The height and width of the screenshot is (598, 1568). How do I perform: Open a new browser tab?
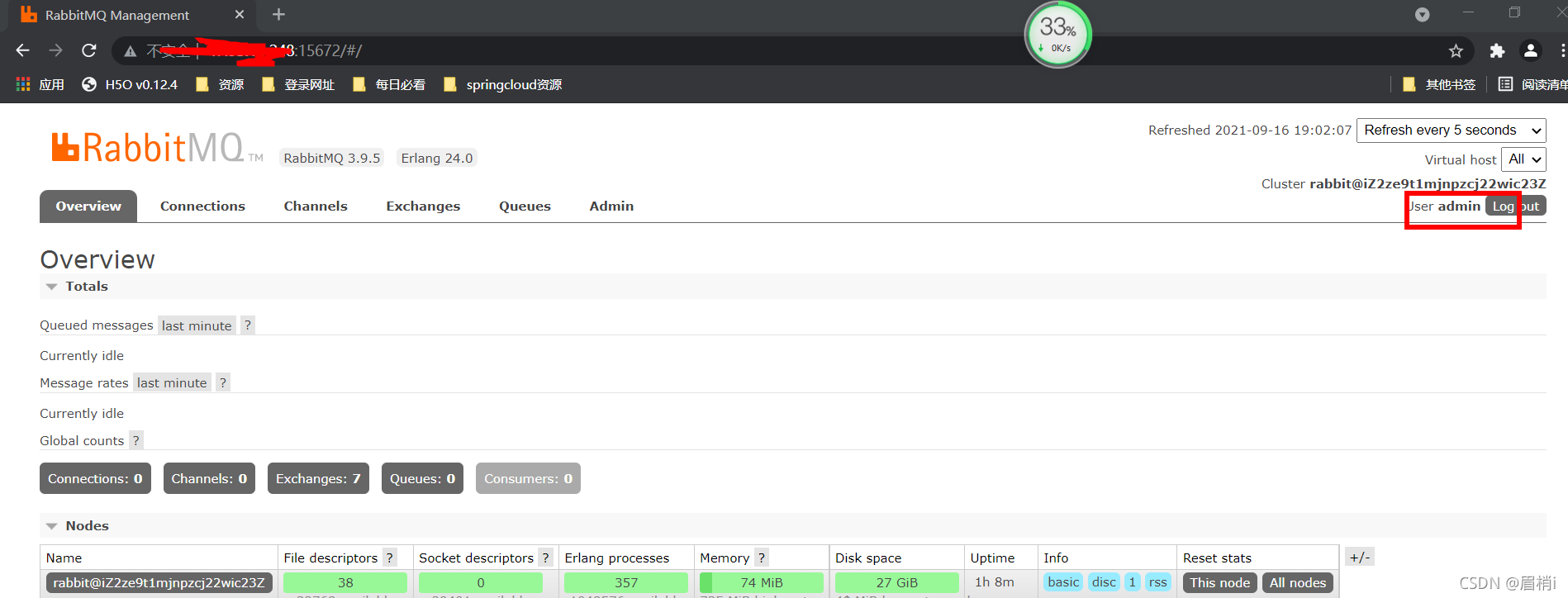point(278,14)
